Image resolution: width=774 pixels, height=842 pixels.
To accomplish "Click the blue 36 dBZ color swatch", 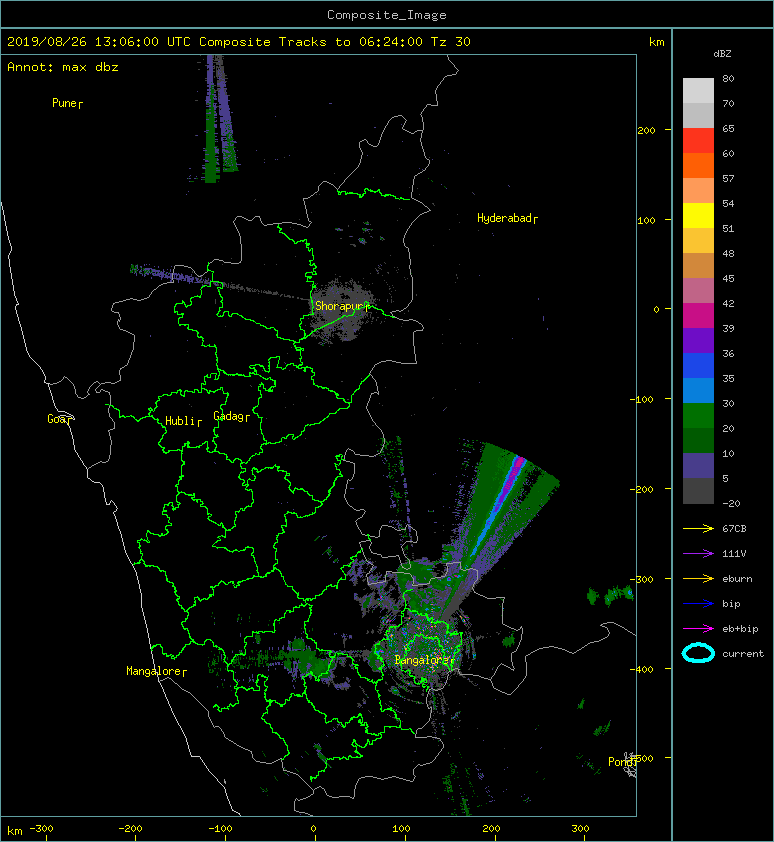I will [698, 365].
